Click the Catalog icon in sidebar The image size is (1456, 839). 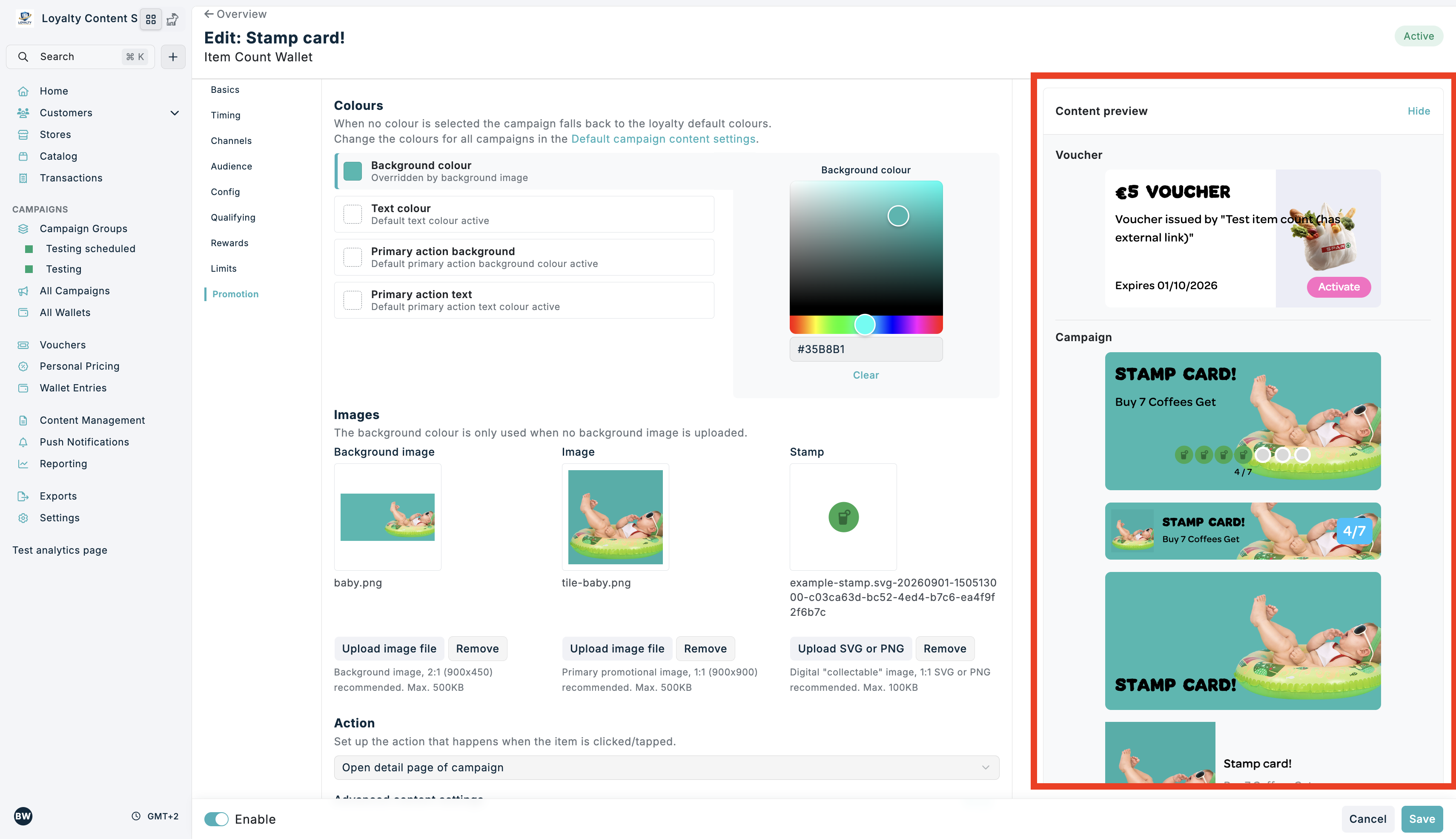coord(23,156)
